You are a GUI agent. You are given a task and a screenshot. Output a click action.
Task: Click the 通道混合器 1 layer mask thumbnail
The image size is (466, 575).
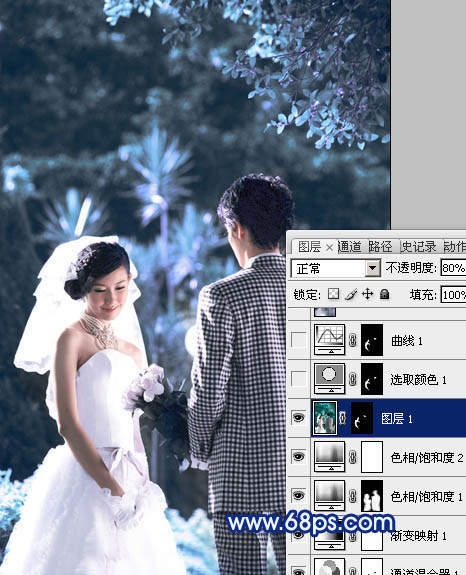(x=372, y=567)
